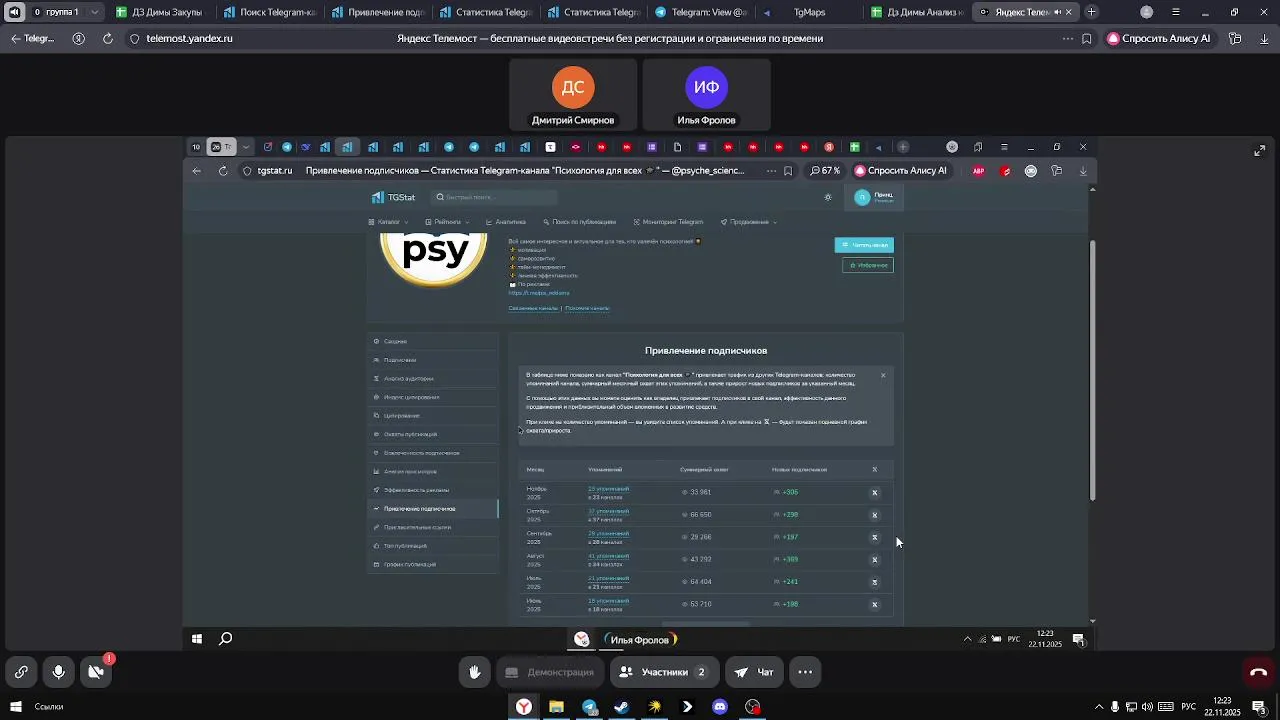Toggle the TGStat light/dark theme
The width and height of the screenshot is (1280, 720).
pyautogui.click(x=828, y=197)
